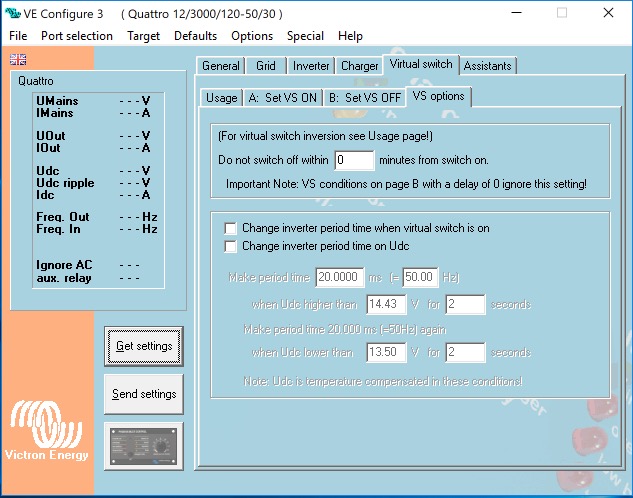Screen dimensions: 633x498
Task: Go to the Inverter tab
Action: pyautogui.click(x=311, y=66)
